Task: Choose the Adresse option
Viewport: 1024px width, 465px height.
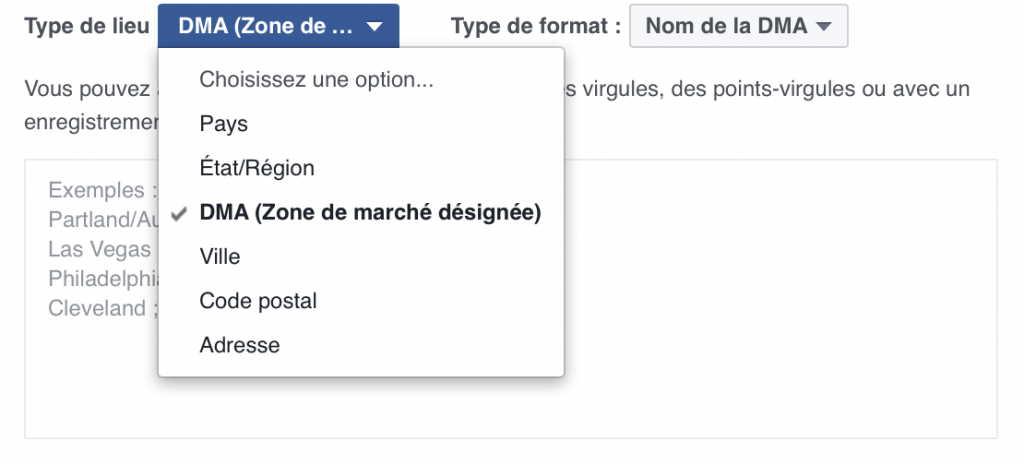Action: tap(240, 345)
